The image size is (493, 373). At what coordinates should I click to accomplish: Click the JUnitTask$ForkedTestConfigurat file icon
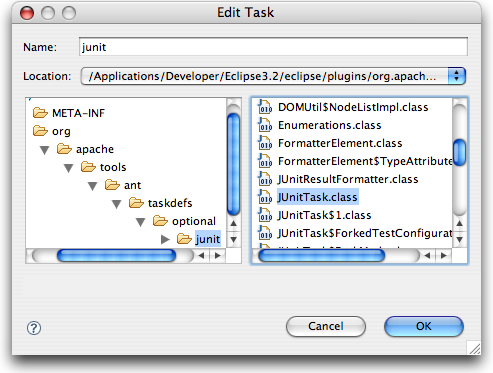(265, 233)
